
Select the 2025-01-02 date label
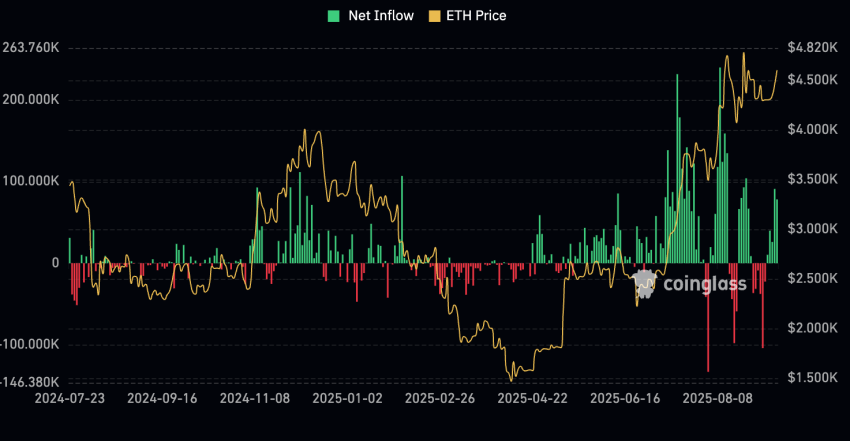(348, 397)
